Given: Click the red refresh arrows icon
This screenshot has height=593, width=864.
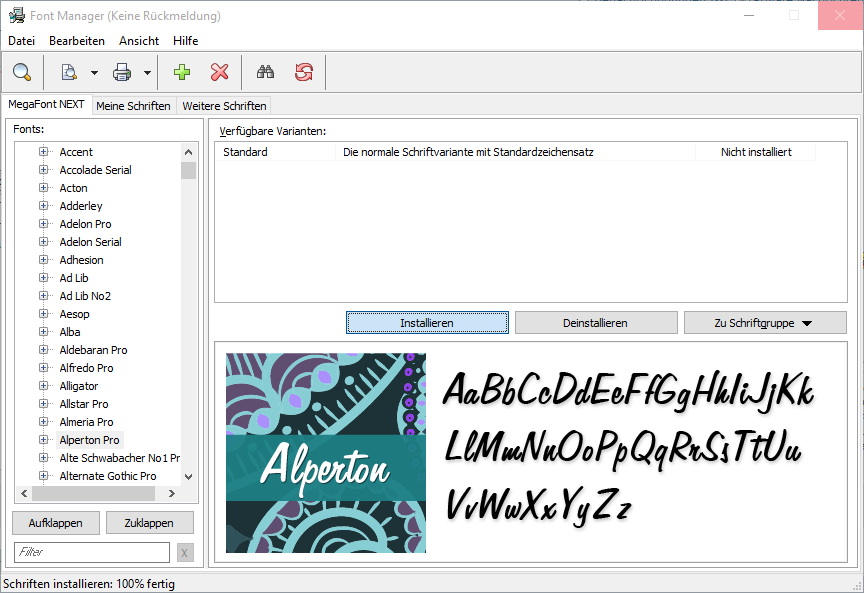Looking at the screenshot, I should point(304,72).
